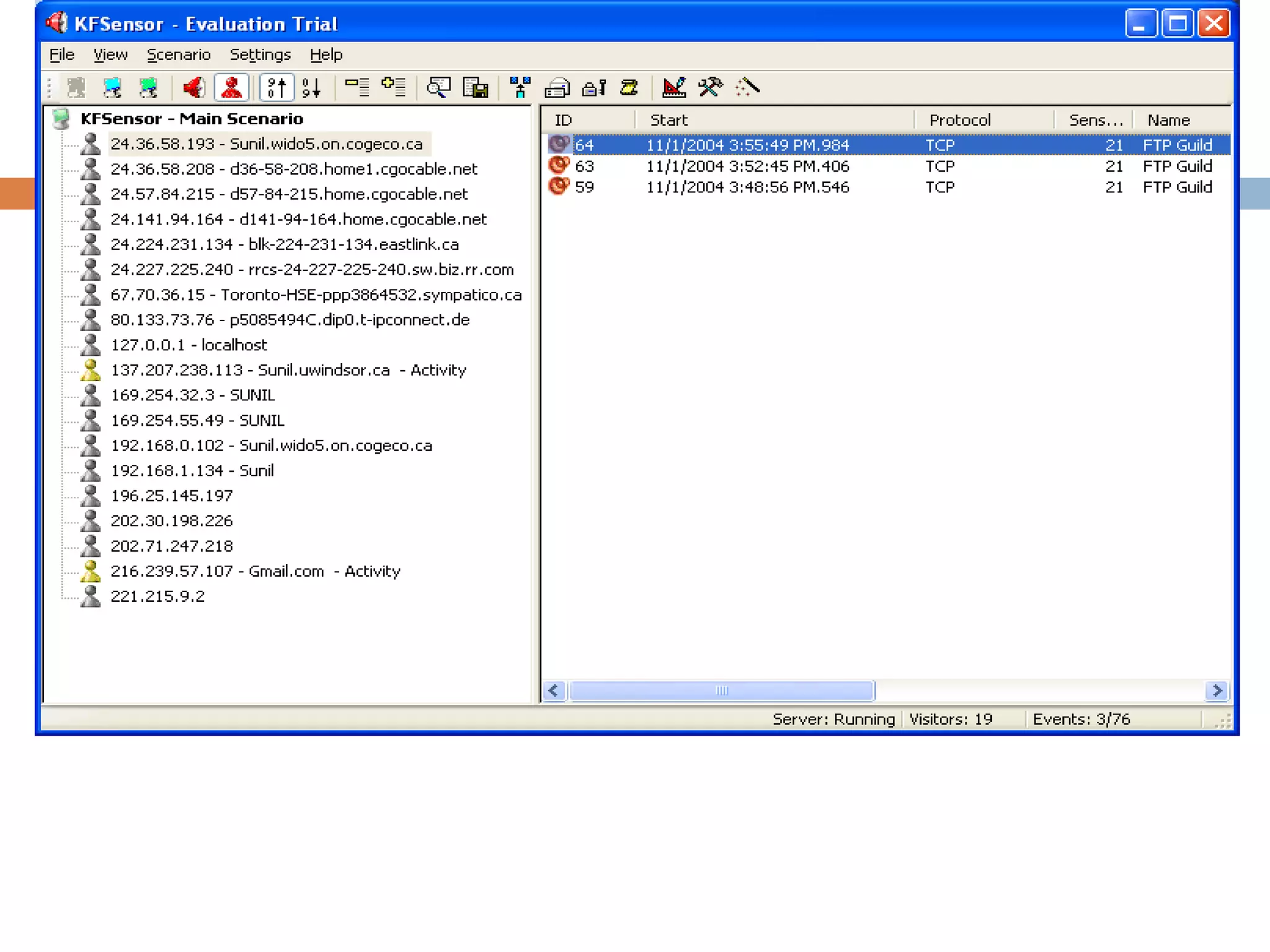Click the Protocol column header
1270x952 pixels.
point(959,120)
